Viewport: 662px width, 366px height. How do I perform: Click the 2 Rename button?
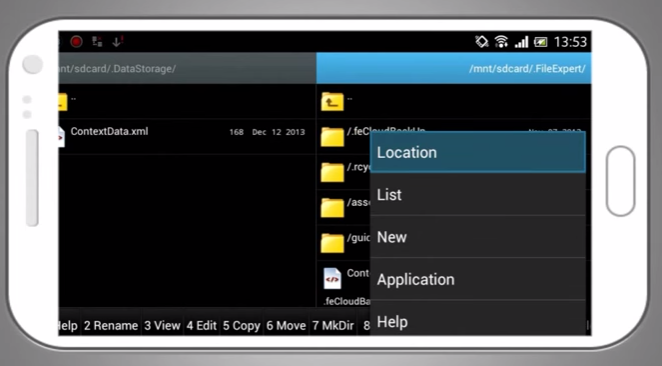tap(111, 325)
